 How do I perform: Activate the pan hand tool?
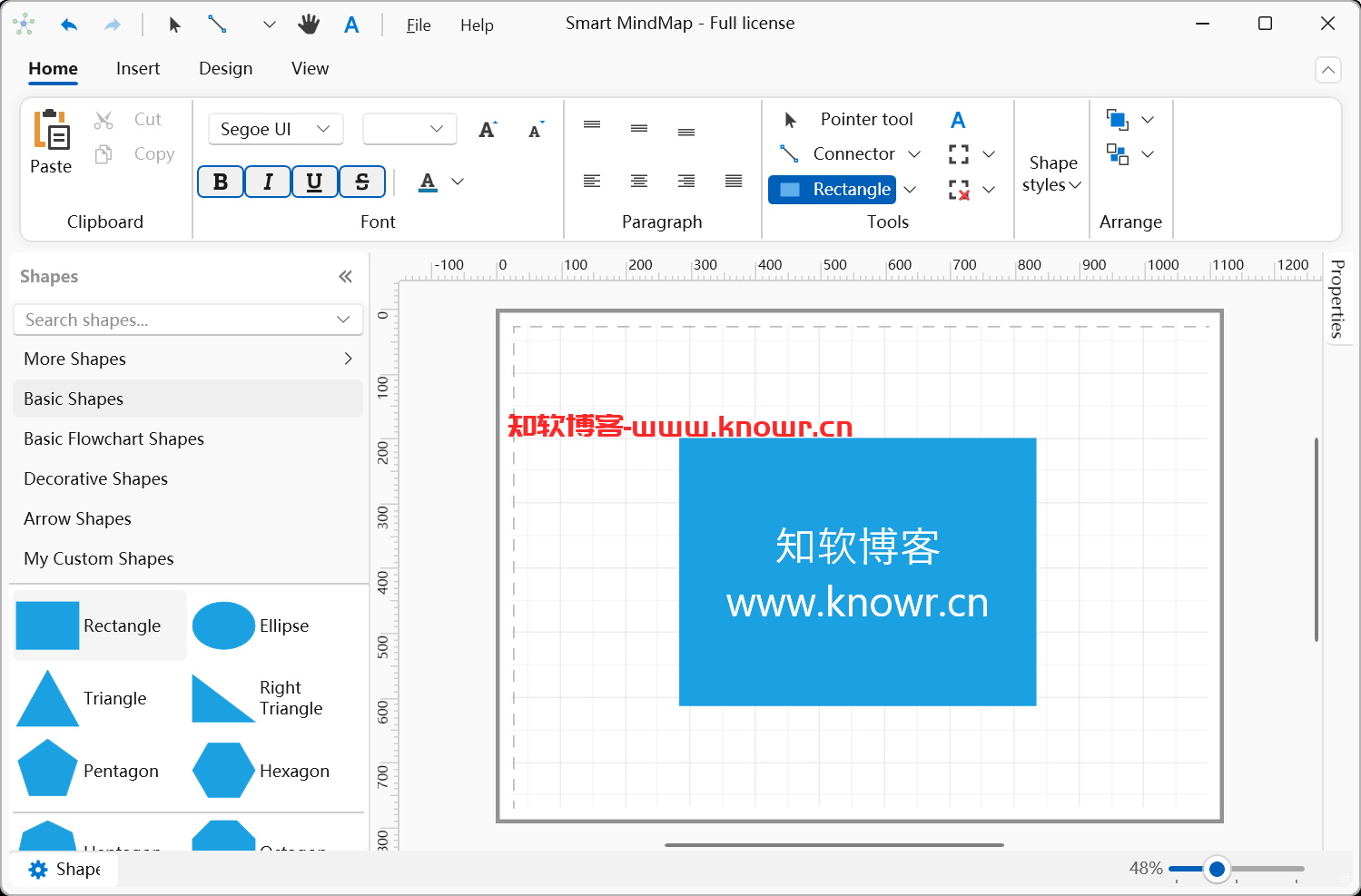[x=309, y=25]
